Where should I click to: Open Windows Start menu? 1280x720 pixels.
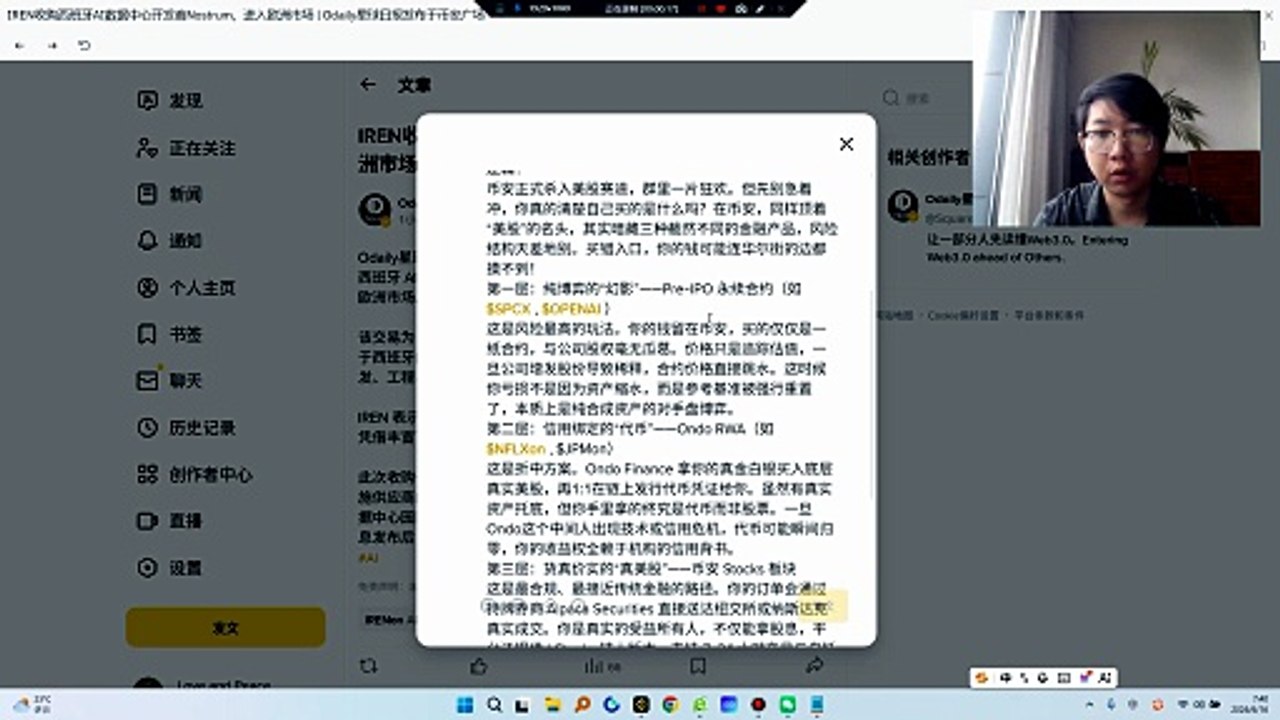click(x=465, y=705)
